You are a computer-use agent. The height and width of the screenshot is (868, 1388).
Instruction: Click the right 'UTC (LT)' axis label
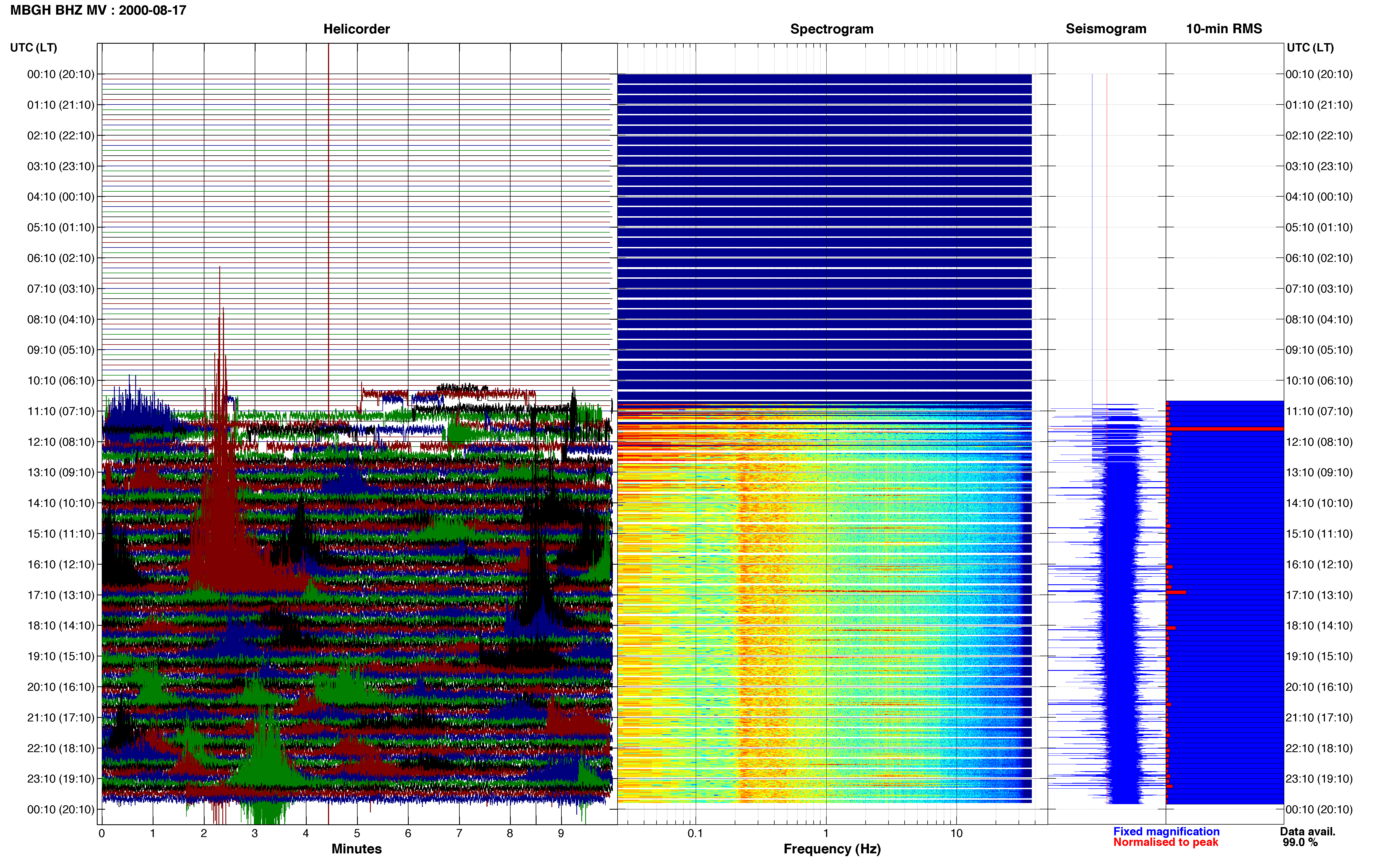pos(1310,48)
